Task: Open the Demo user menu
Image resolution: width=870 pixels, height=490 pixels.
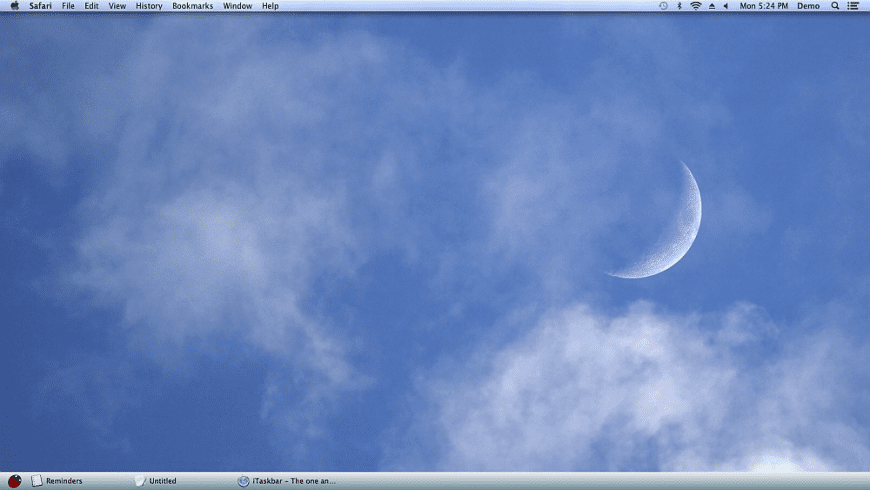Action: (x=808, y=6)
